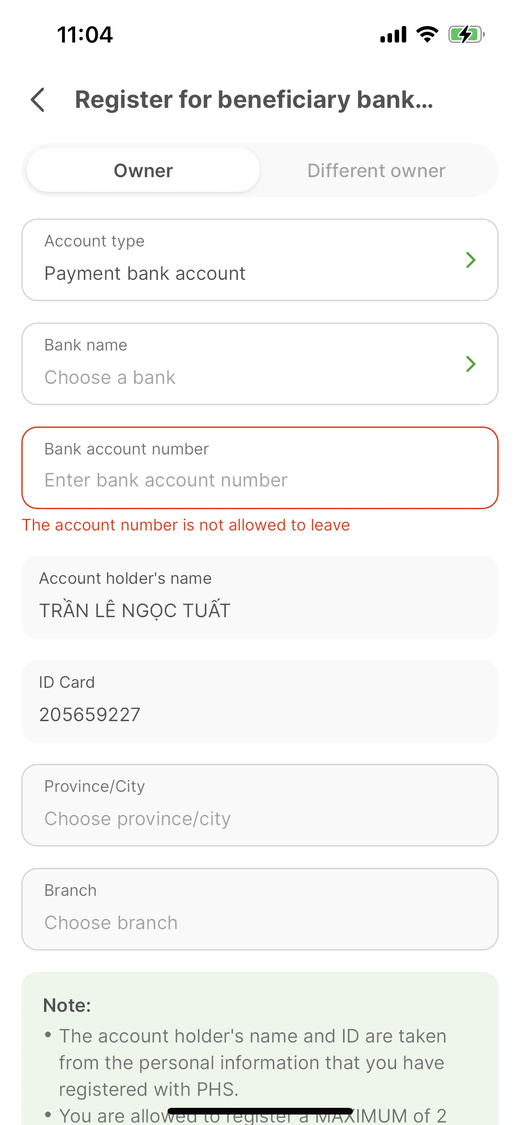
Task: Open the Account type selector
Action: pyautogui.click(x=260, y=260)
